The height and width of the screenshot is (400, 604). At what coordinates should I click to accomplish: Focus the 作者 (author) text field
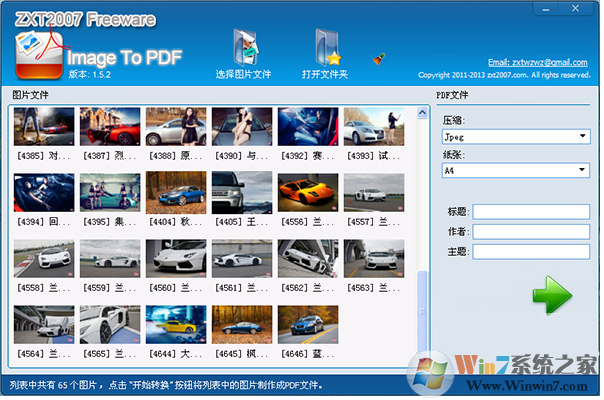click(x=530, y=231)
